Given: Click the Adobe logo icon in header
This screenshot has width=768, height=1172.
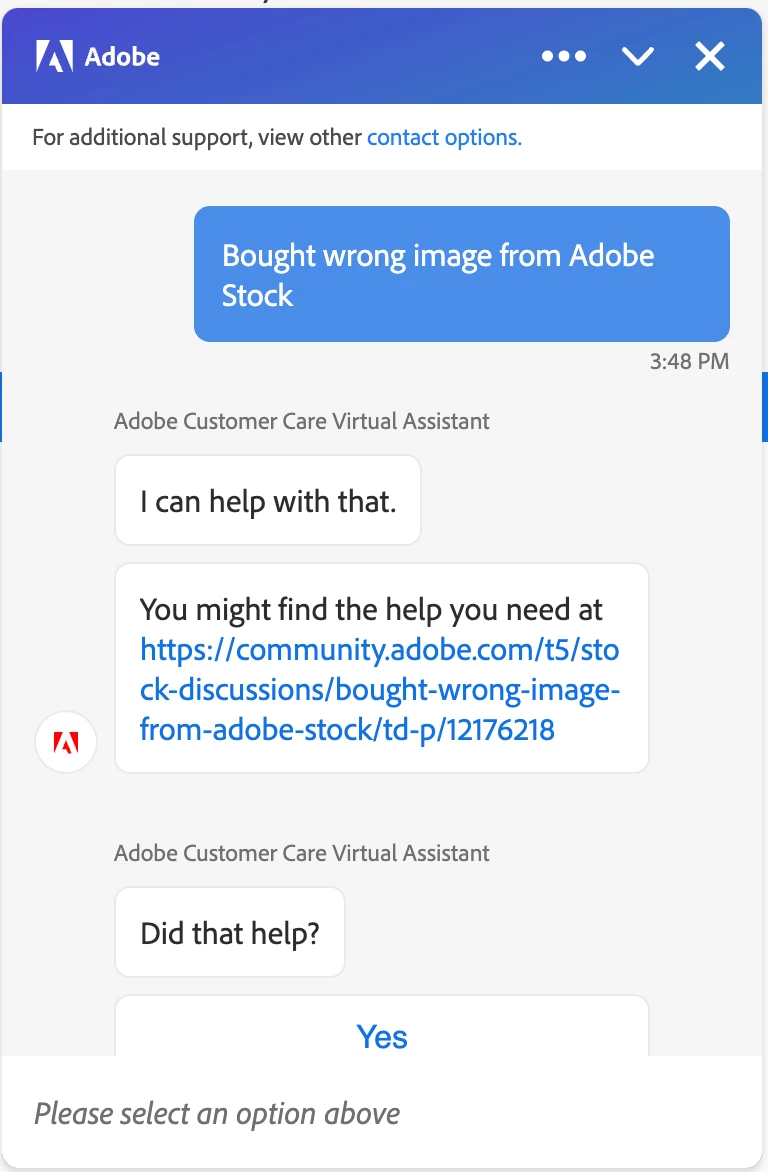Looking at the screenshot, I should [x=54, y=57].
